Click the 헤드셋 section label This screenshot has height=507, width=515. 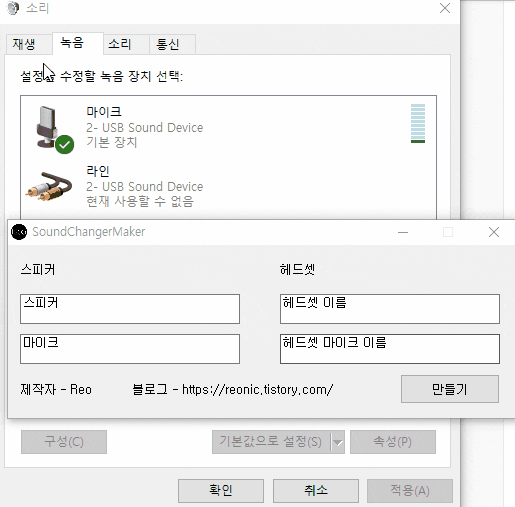point(297,269)
